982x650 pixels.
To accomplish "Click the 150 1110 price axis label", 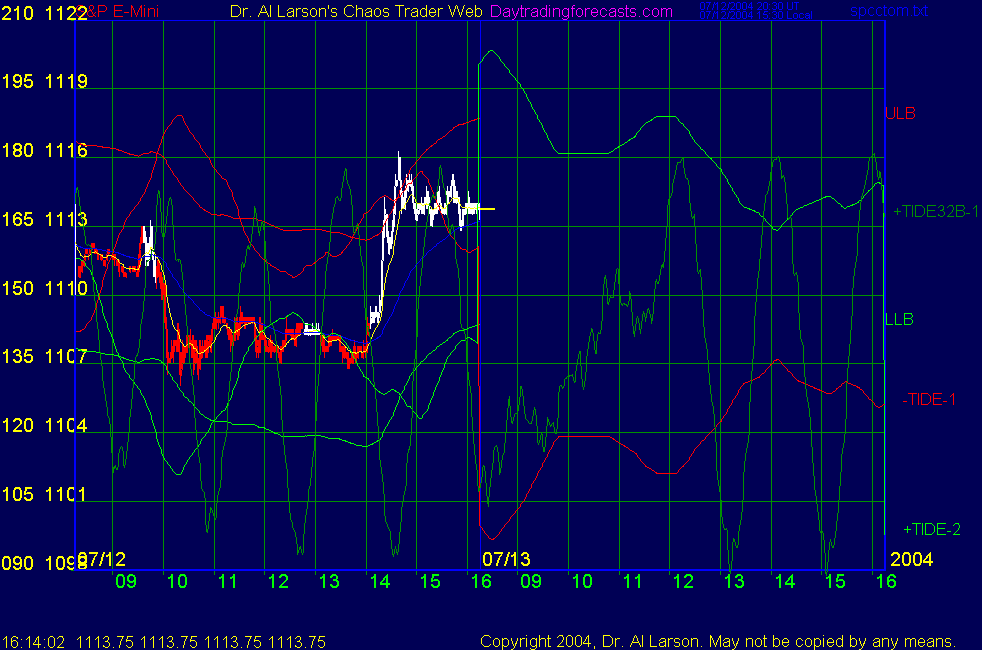I will 44,288.
